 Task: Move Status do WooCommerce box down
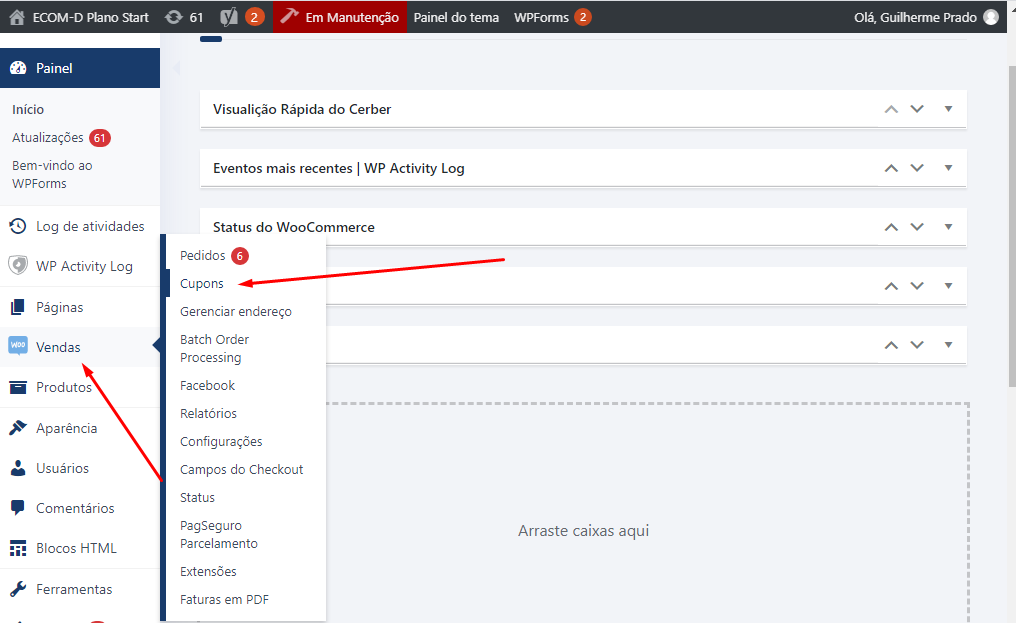917,227
